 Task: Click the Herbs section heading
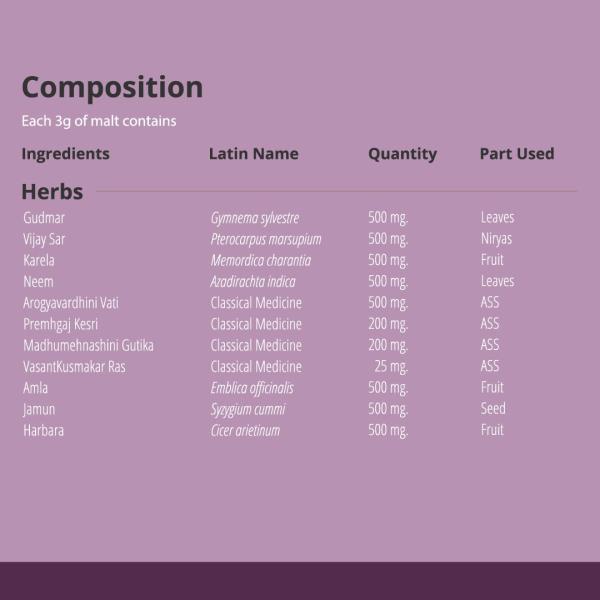52,191
